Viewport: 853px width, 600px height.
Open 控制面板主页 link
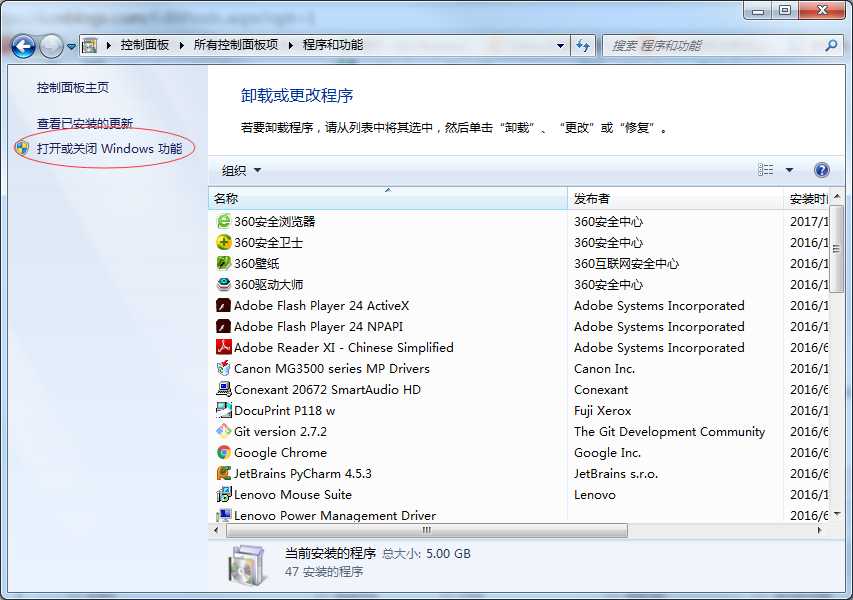pyautogui.click(x=73, y=88)
